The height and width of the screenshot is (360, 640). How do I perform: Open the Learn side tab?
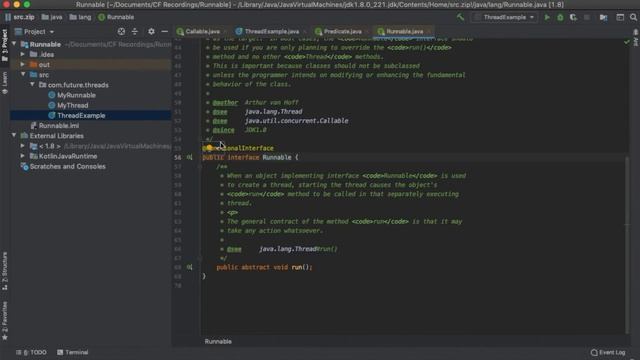pyautogui.click(x=4, y=83)
